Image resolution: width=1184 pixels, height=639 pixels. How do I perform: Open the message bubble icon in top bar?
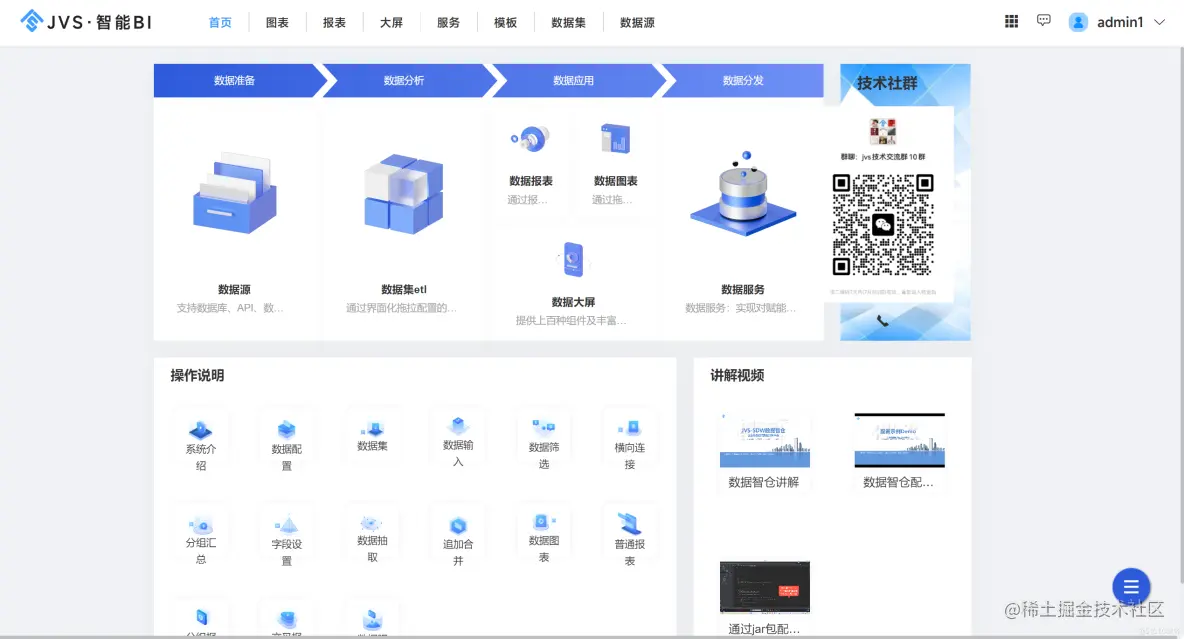[x=1044, y=20]
